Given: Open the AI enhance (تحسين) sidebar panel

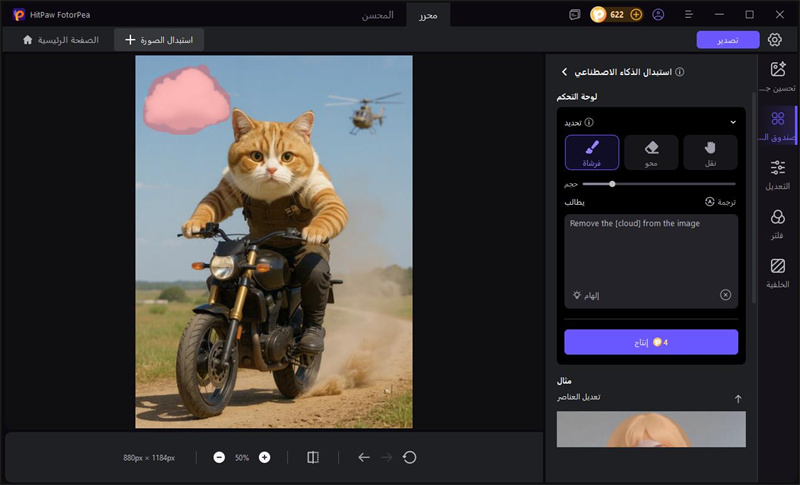Looking at the screenshot, I should point(778,76).
